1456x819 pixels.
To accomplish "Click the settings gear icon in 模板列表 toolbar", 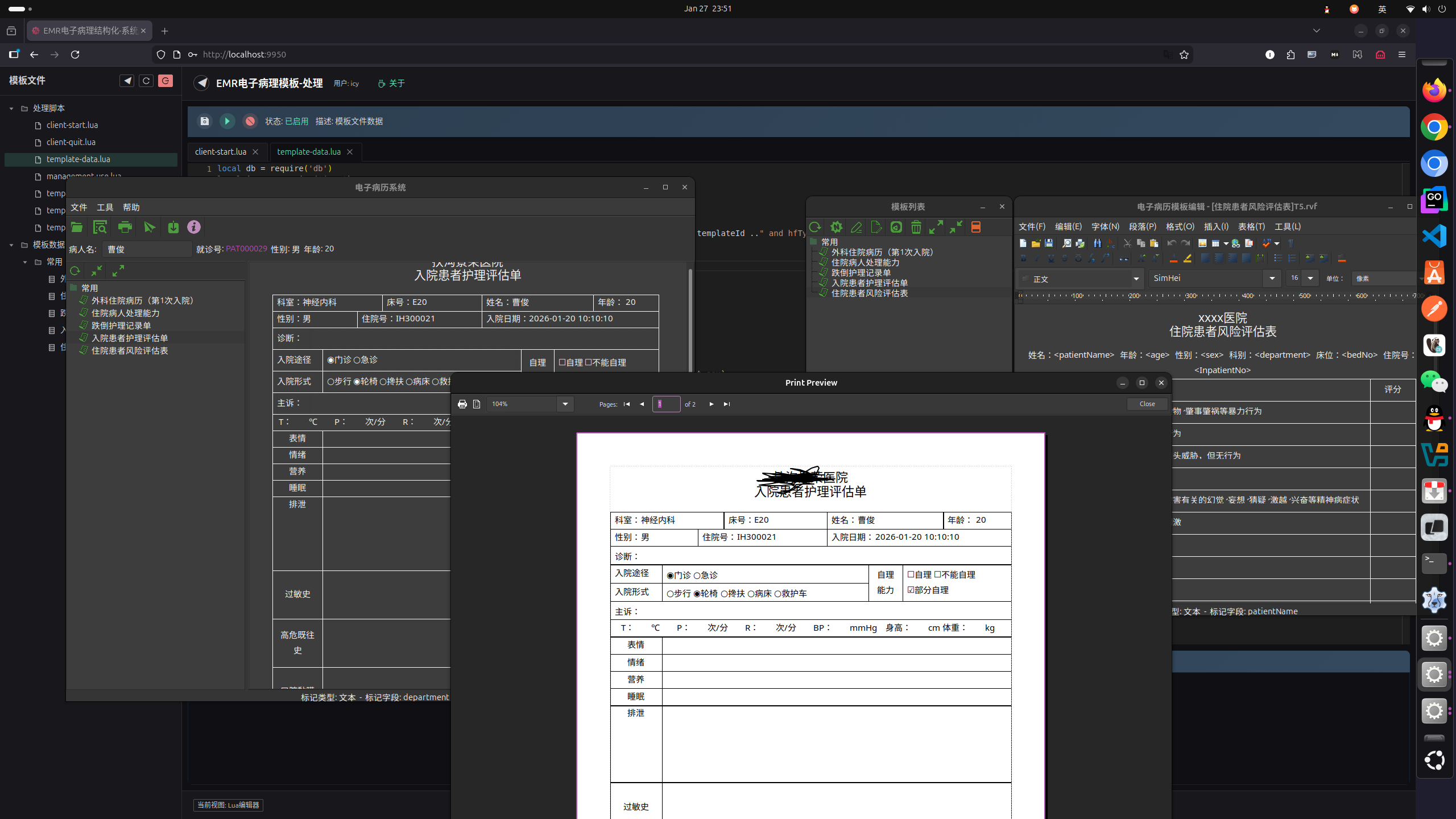I will coord(836,227).
